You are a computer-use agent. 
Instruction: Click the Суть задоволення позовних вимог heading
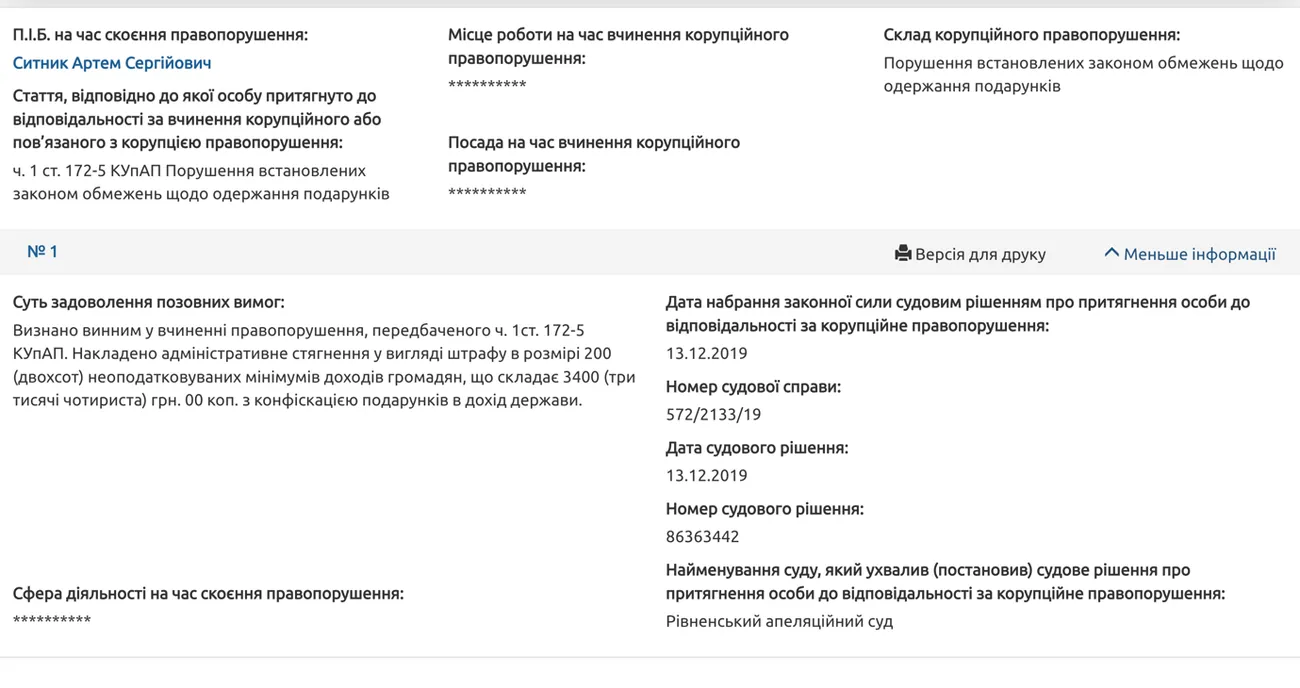tap(149, 302)
